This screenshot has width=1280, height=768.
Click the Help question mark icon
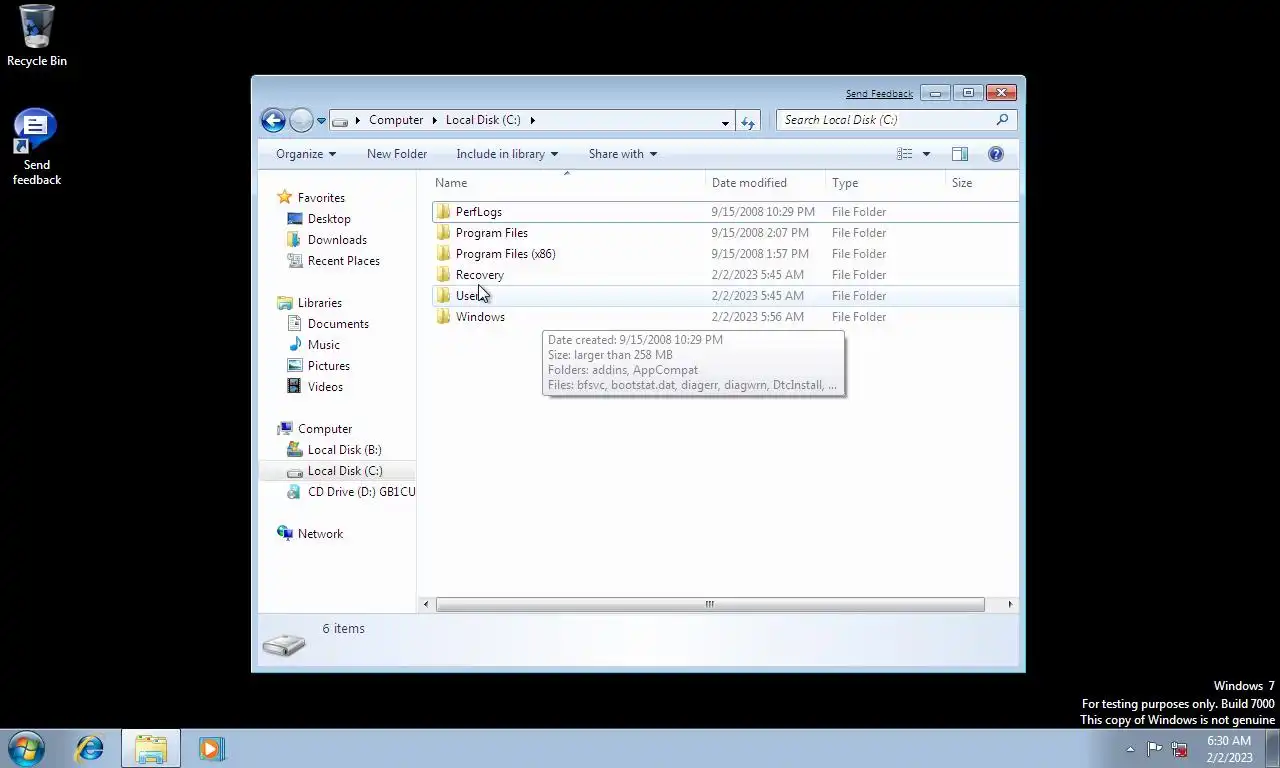coord(996,154)
